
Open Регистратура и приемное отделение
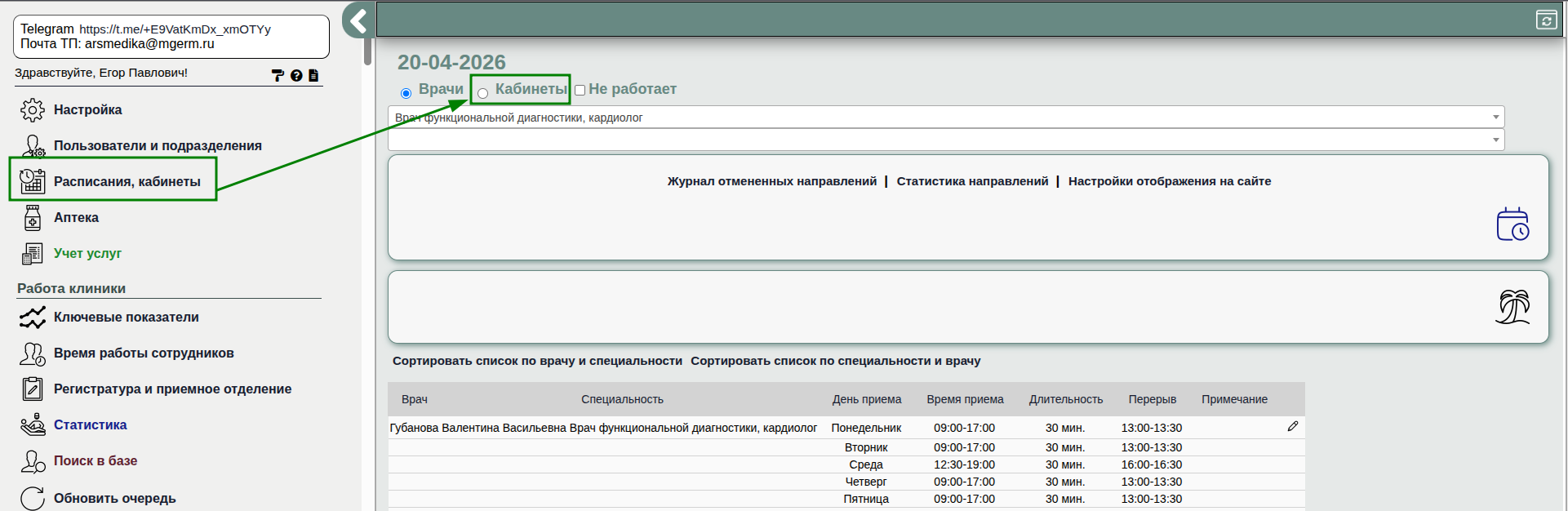pos(172,389)
